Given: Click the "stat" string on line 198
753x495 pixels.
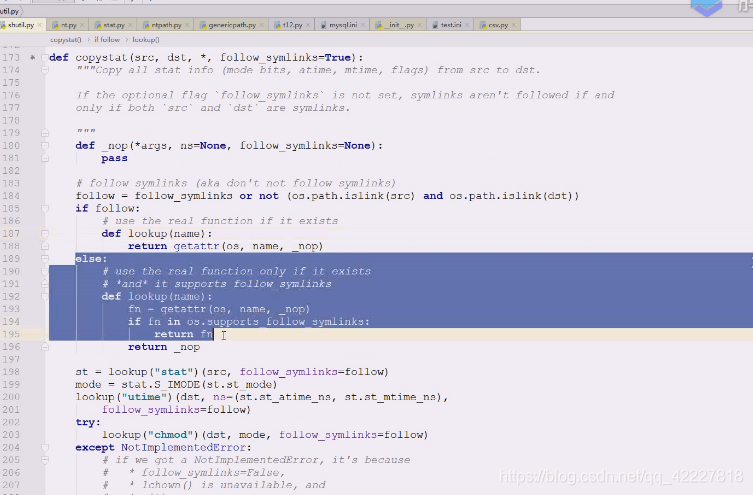Looking at the screenshot, I should coord(177,372).
